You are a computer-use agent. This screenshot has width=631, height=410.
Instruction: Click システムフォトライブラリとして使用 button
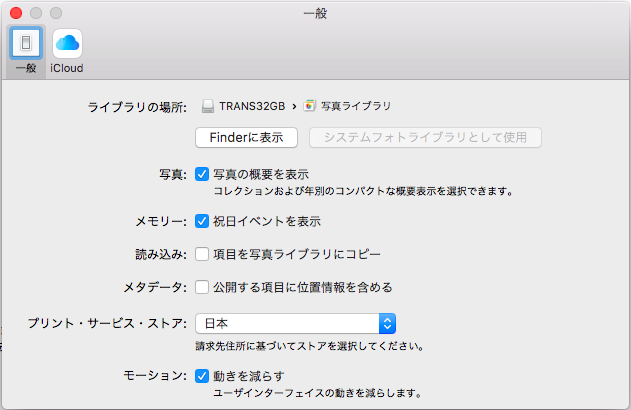coord(425,138)
